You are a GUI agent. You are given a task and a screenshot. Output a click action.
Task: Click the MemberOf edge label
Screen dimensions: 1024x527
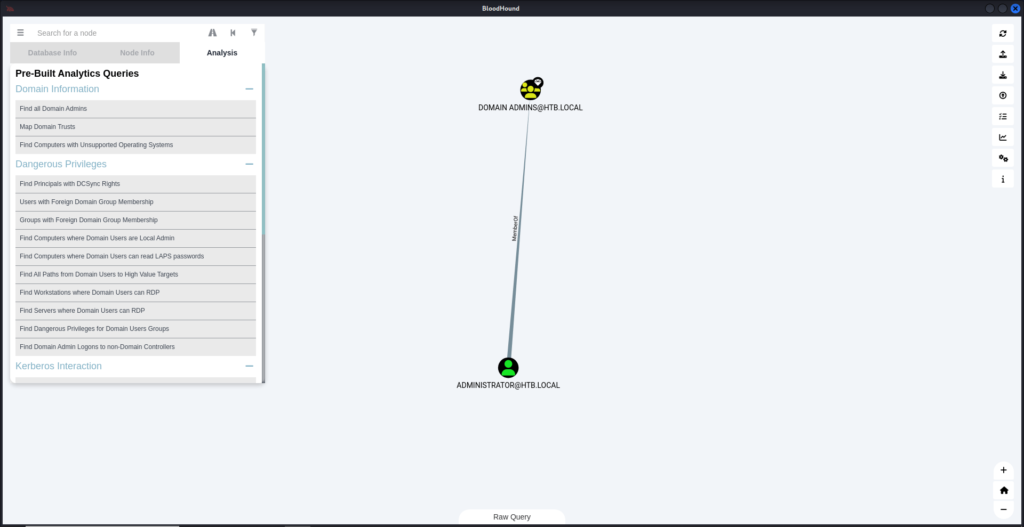515,229
